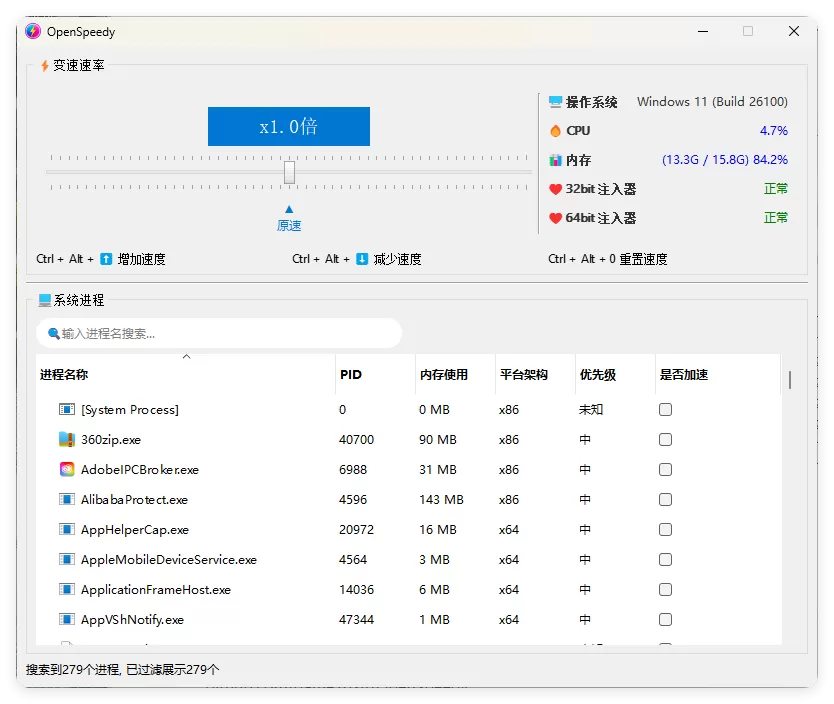This screenshot has height=704, width=834.
Task: Click the 360zip.exe process icon
Action: point(66,439)
